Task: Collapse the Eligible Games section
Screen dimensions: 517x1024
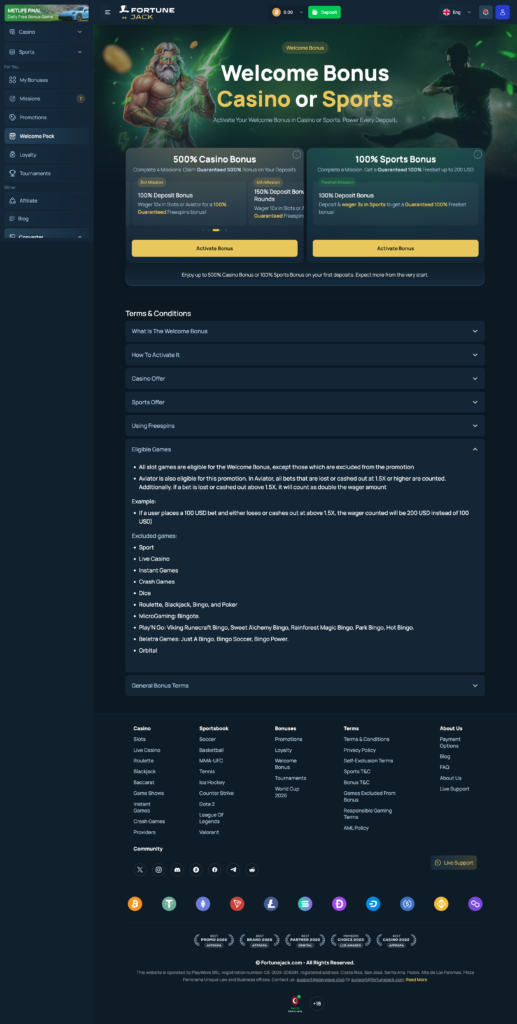Action: (x=305, y=449)
